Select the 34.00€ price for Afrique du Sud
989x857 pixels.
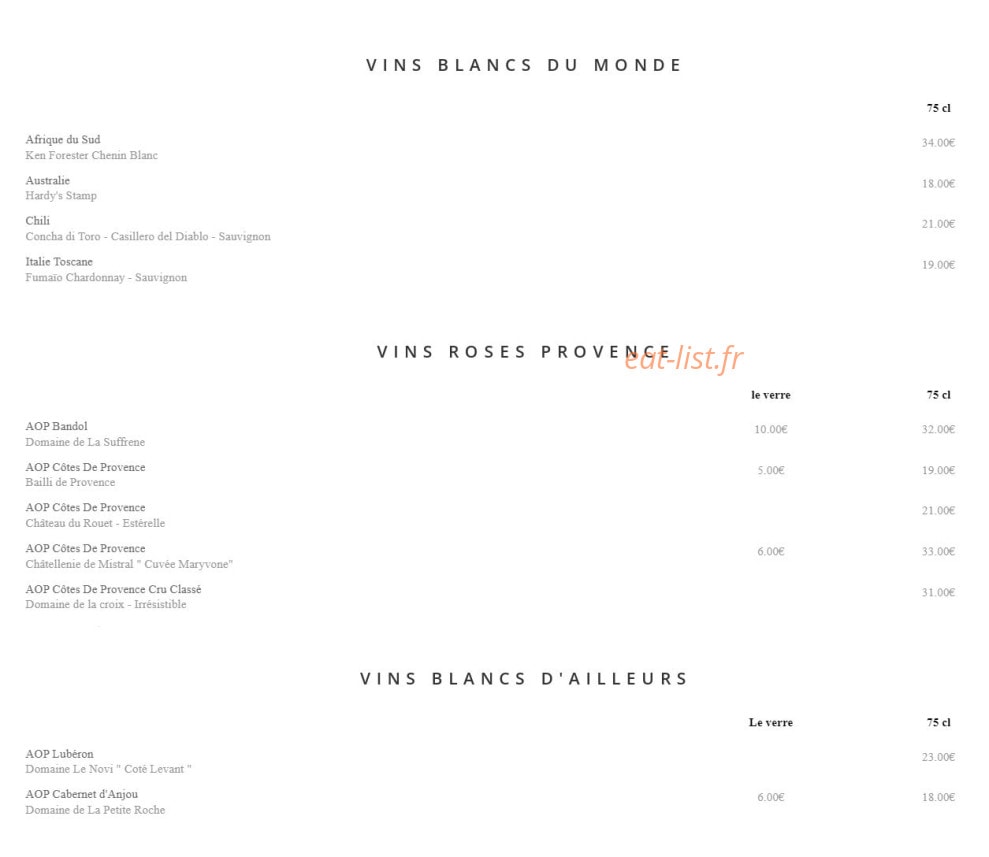pyautogui.click(x=938, y=143)
